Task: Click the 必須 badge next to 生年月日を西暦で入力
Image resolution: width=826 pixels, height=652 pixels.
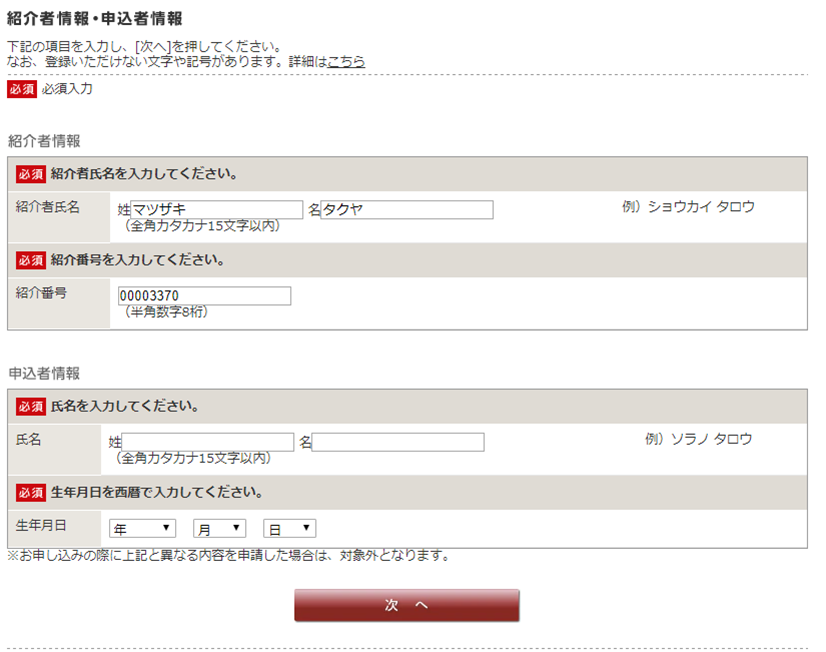Action: click(31, 492)
